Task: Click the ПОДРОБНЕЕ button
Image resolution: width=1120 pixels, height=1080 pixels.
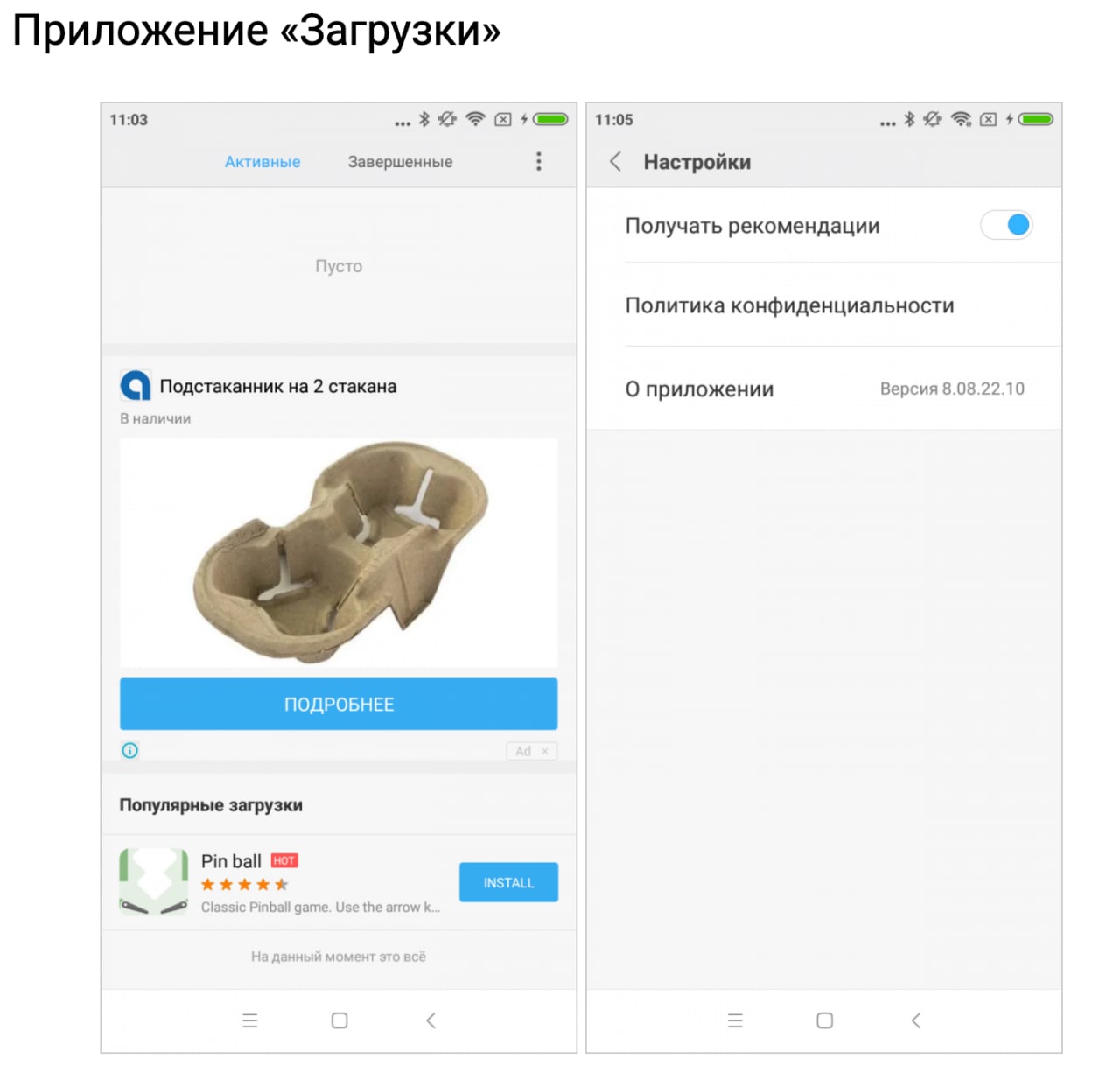Action: 339,704
